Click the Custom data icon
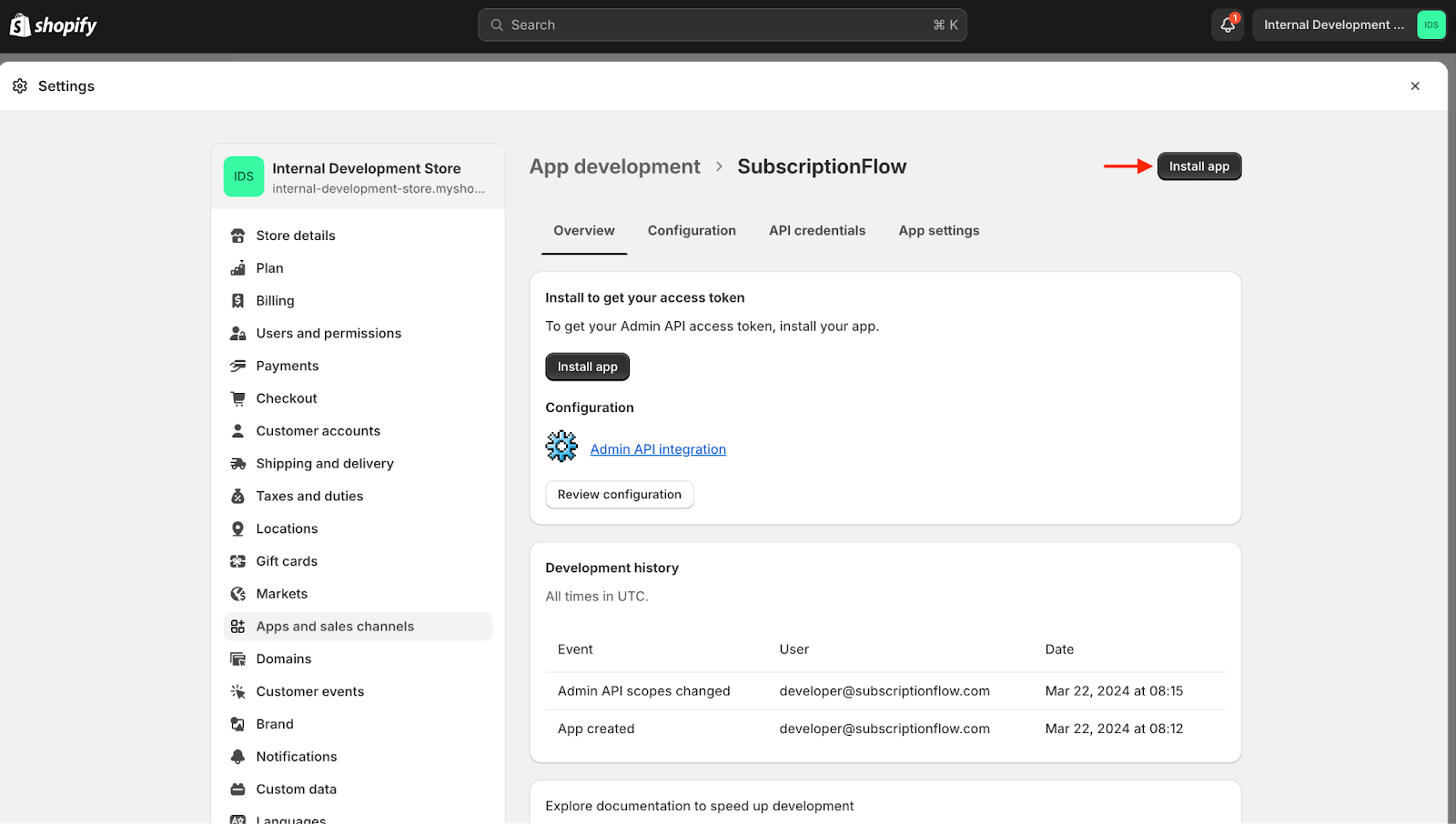1456x824 pixels. coord(238,789)
